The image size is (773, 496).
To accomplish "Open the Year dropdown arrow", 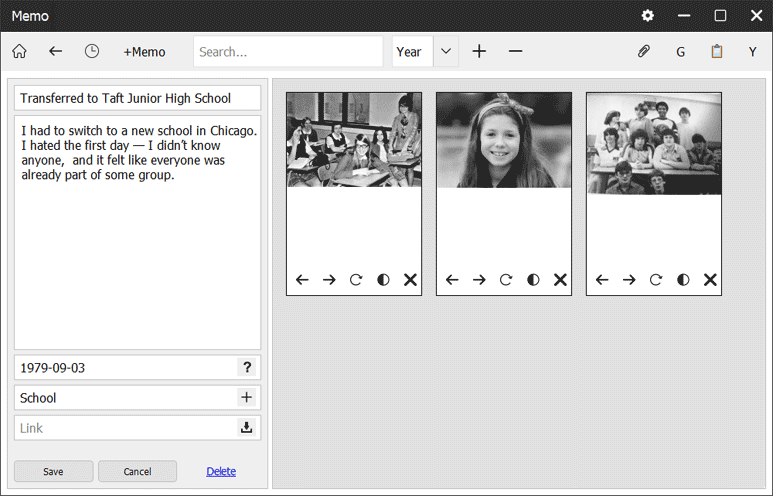I will pos(446,51).
